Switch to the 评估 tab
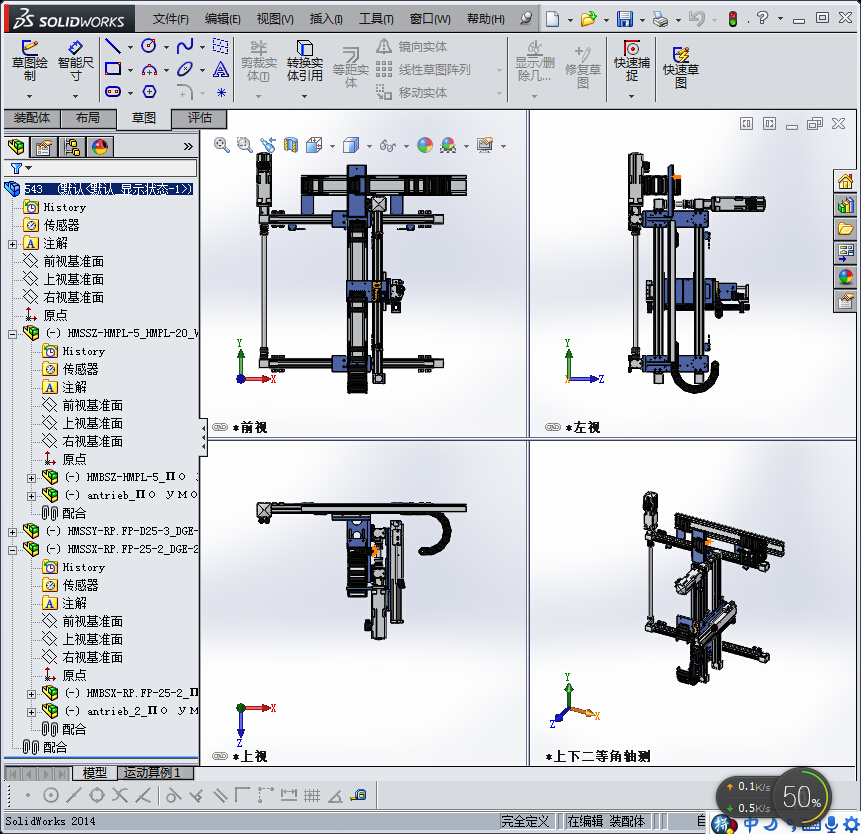Image resolution: width=861 pixels, height=834 pixels. pos(199,117)
